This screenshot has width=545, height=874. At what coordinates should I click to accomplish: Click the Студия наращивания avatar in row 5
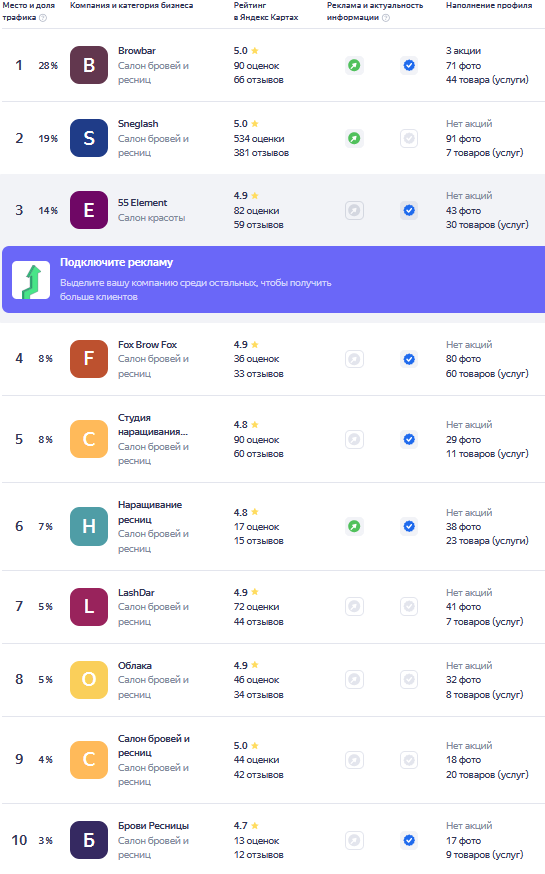click(89, 439)
